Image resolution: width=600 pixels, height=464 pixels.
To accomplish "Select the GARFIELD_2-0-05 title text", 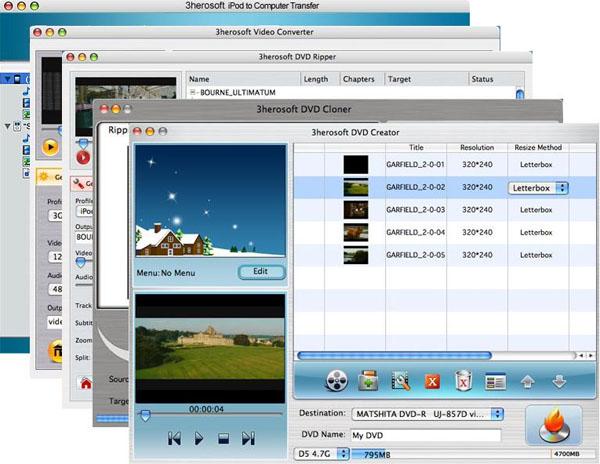I will click(415, 255).
